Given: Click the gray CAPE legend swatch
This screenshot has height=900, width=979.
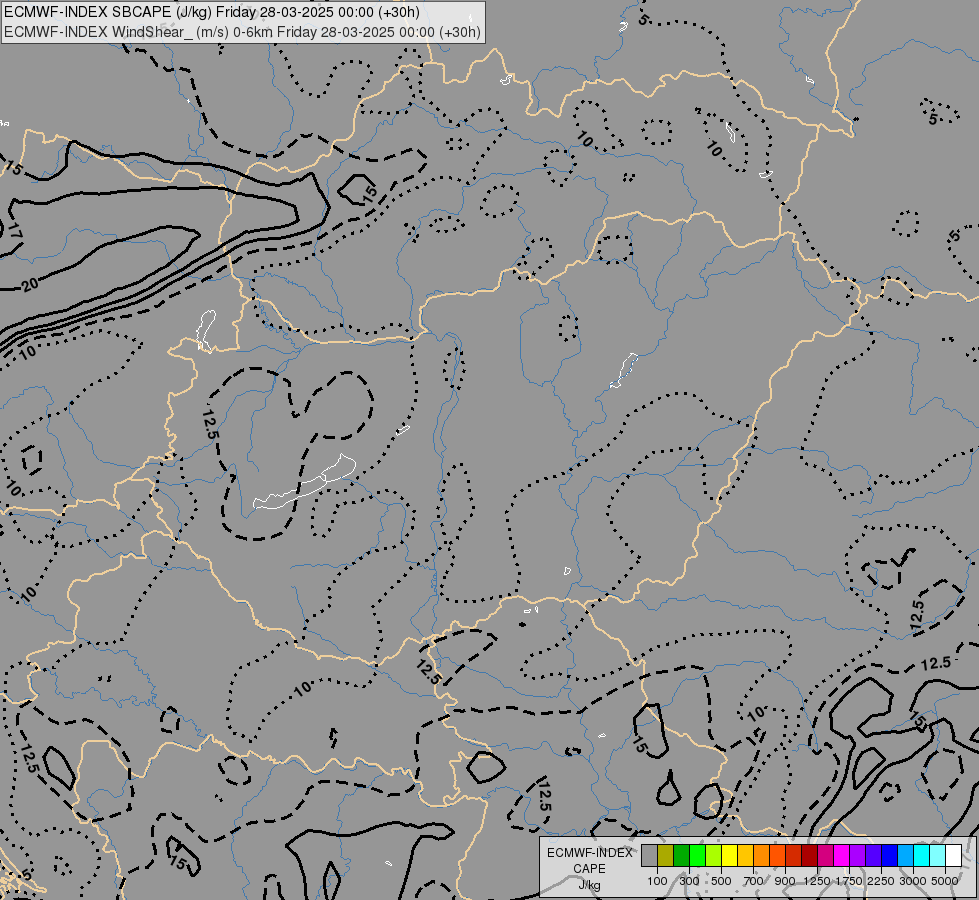Looking at the screenshot, I should click(649, 856).
